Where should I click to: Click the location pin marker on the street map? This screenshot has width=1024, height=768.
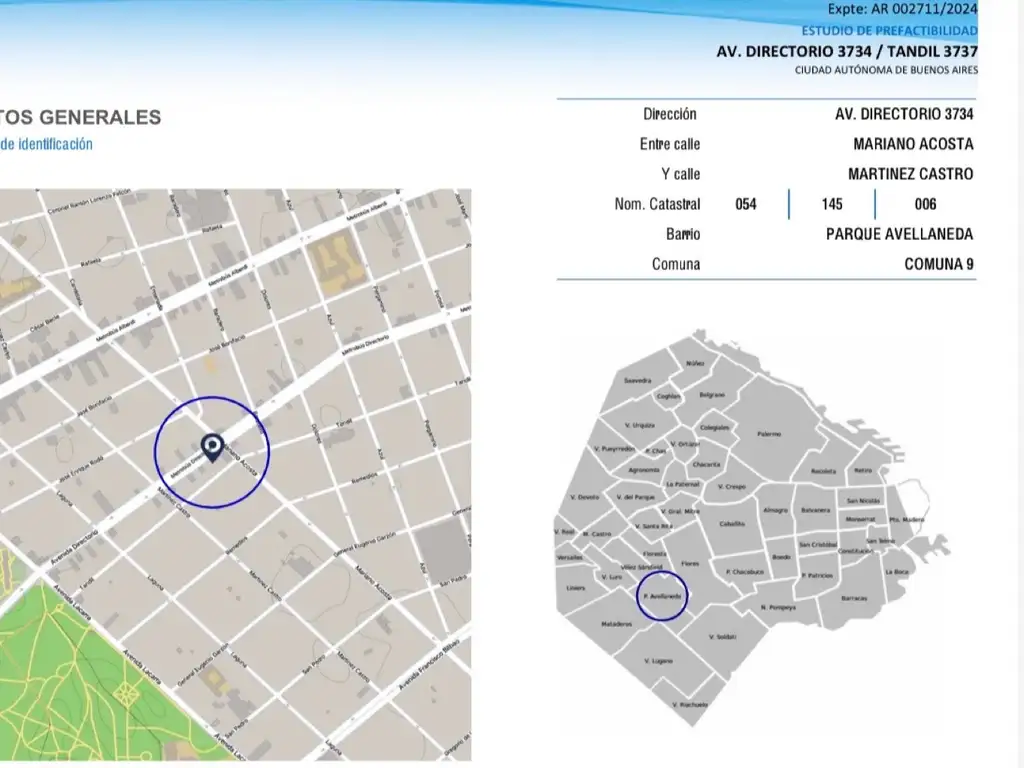(212, 447)
